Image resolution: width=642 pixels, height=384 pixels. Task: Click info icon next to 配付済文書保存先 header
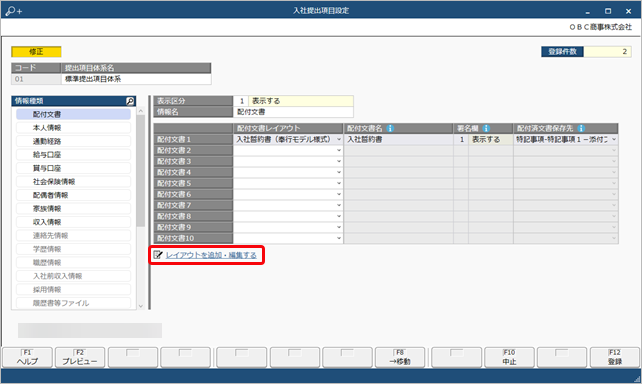581,128
